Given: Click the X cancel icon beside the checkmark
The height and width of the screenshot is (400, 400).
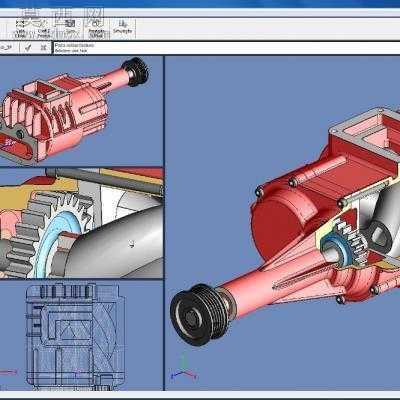Looking at the screenshot, I should [x=43, y=47].
